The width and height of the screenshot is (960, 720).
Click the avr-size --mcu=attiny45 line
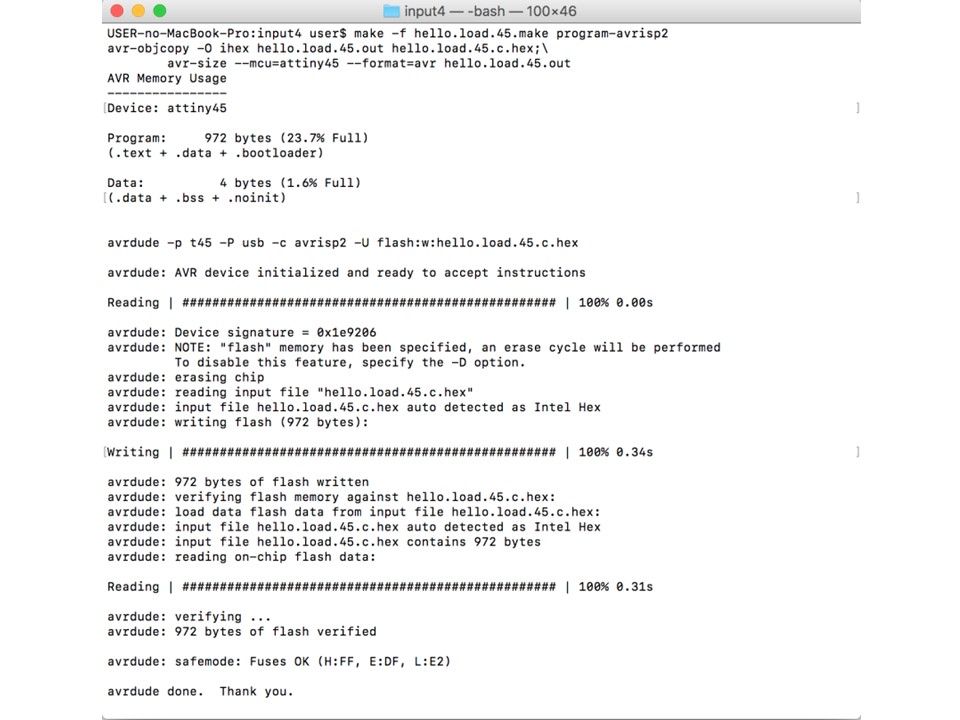pos(369,63)
